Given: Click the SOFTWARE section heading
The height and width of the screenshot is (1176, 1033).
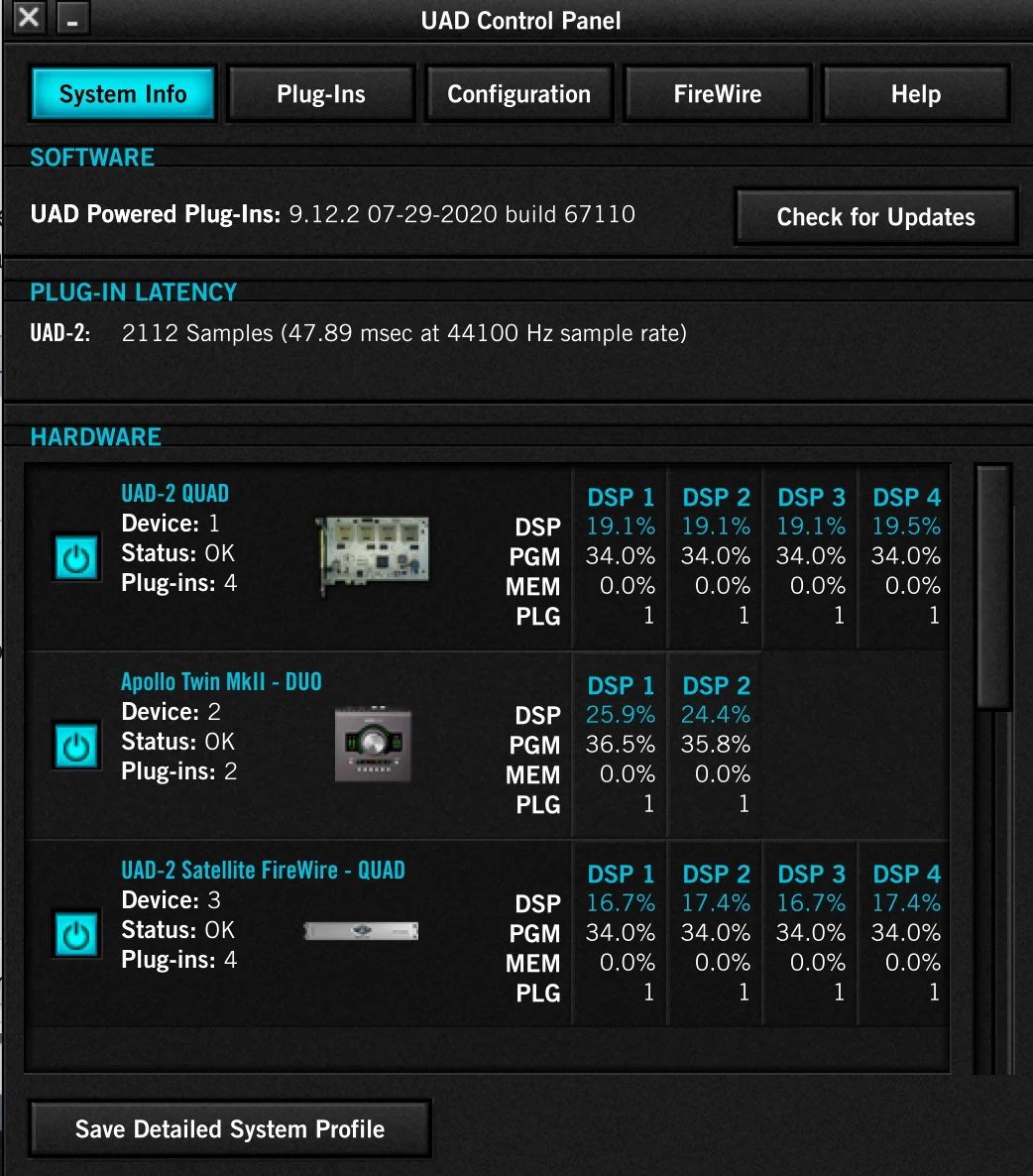Looking at the screenshot, I should point(92,158).
